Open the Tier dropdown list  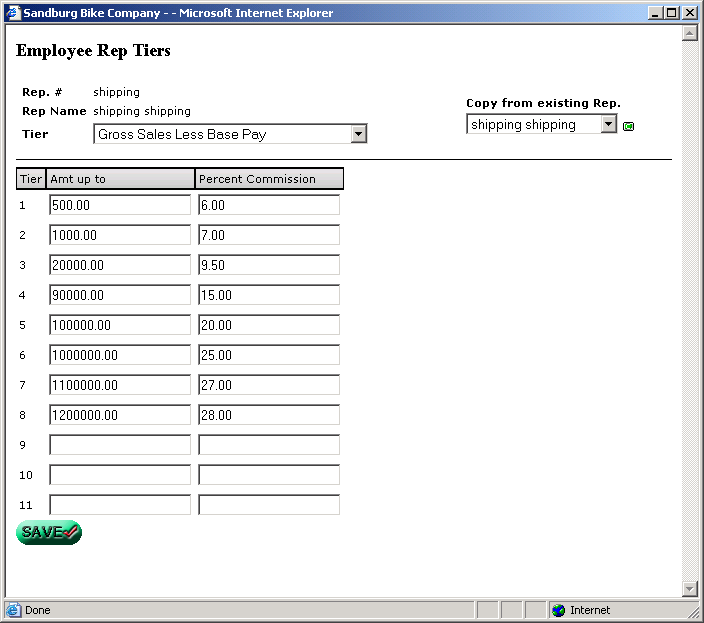coord(359,134)
